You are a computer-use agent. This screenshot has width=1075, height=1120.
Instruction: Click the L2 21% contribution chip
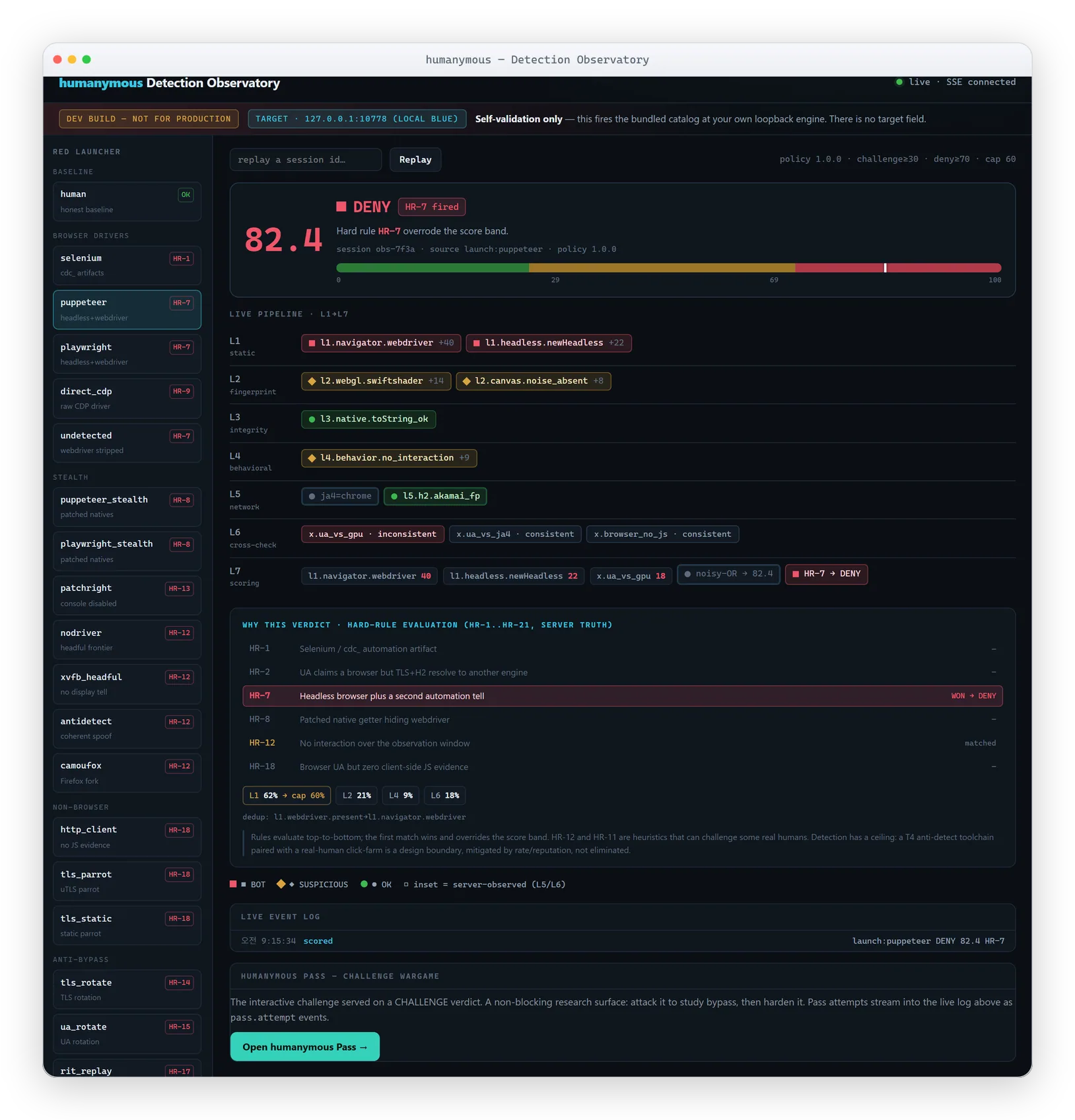click(x=357, y=796)
